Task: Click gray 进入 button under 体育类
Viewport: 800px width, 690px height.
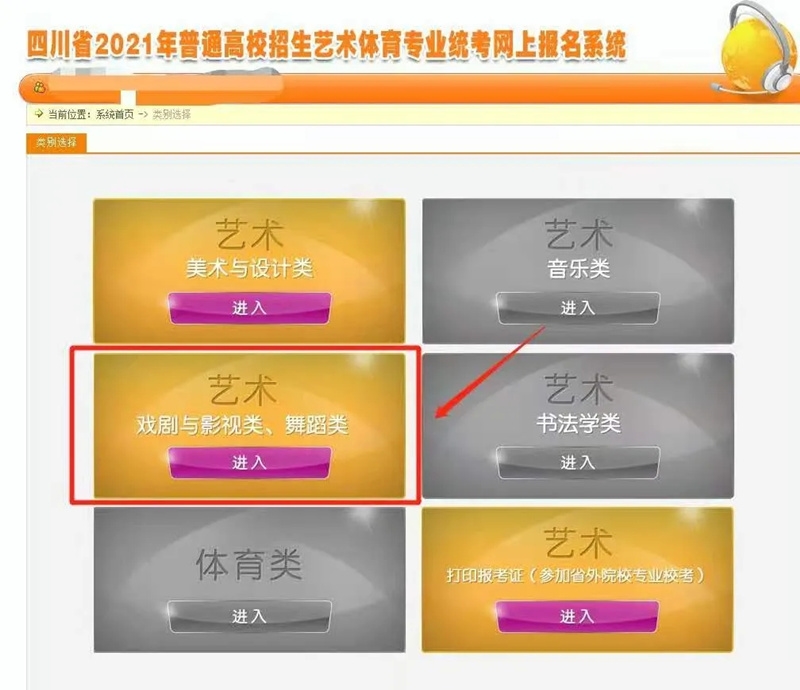Action: [249, 617]
